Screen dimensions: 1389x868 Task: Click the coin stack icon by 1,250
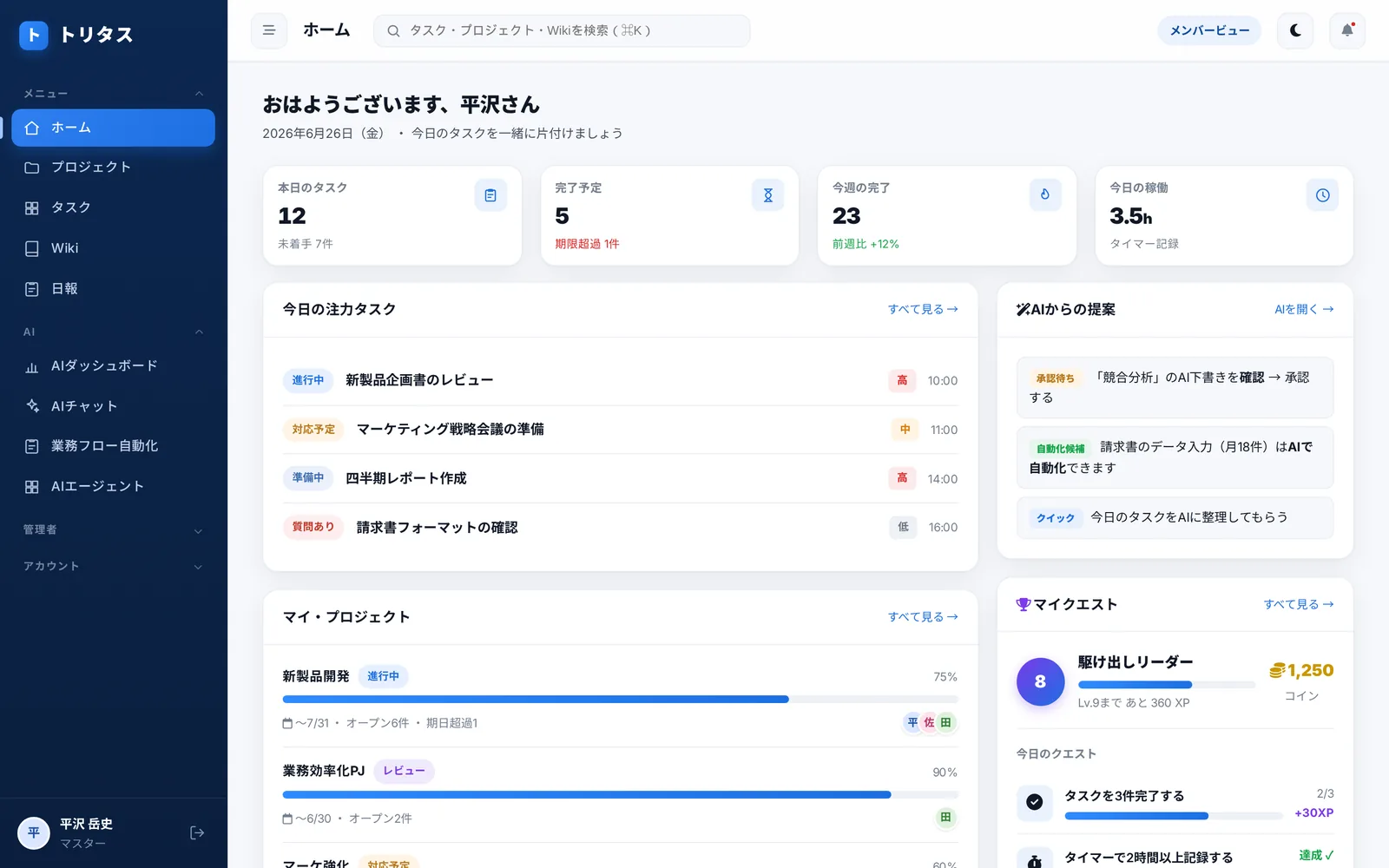[1277, 670]
